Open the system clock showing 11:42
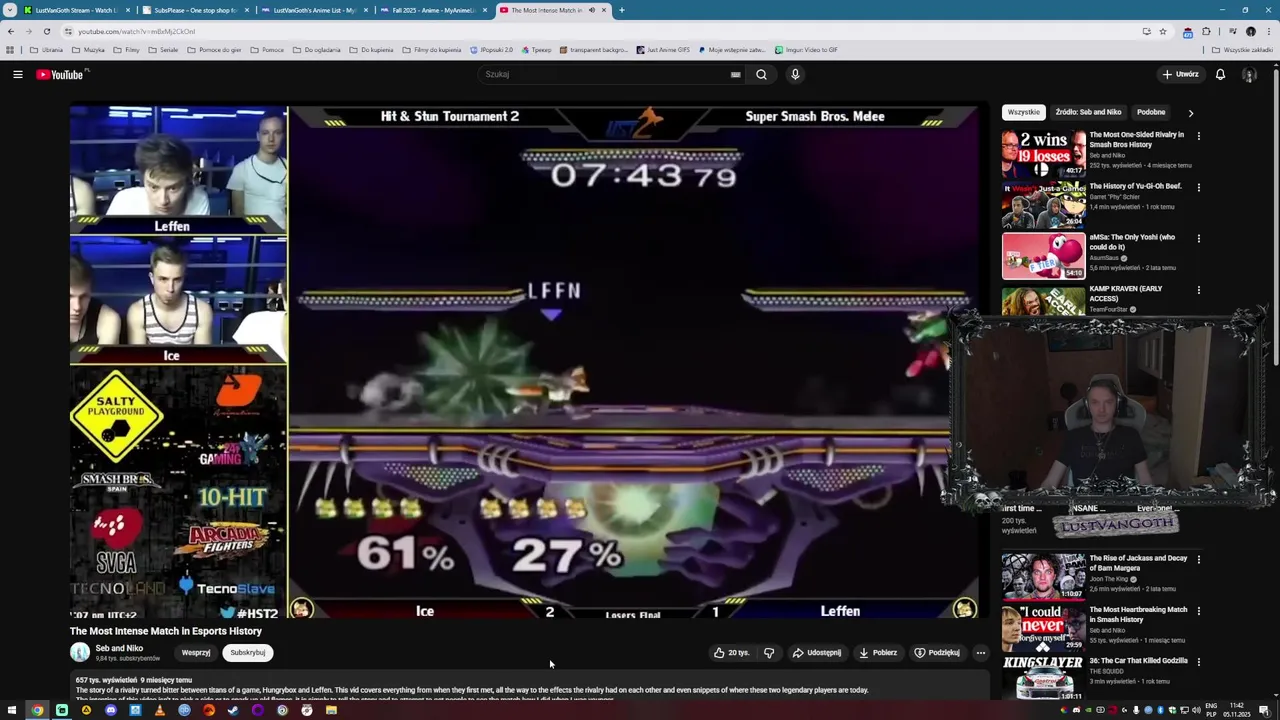Viewport: 1280px width, 720px height. tap(1237, 708)
